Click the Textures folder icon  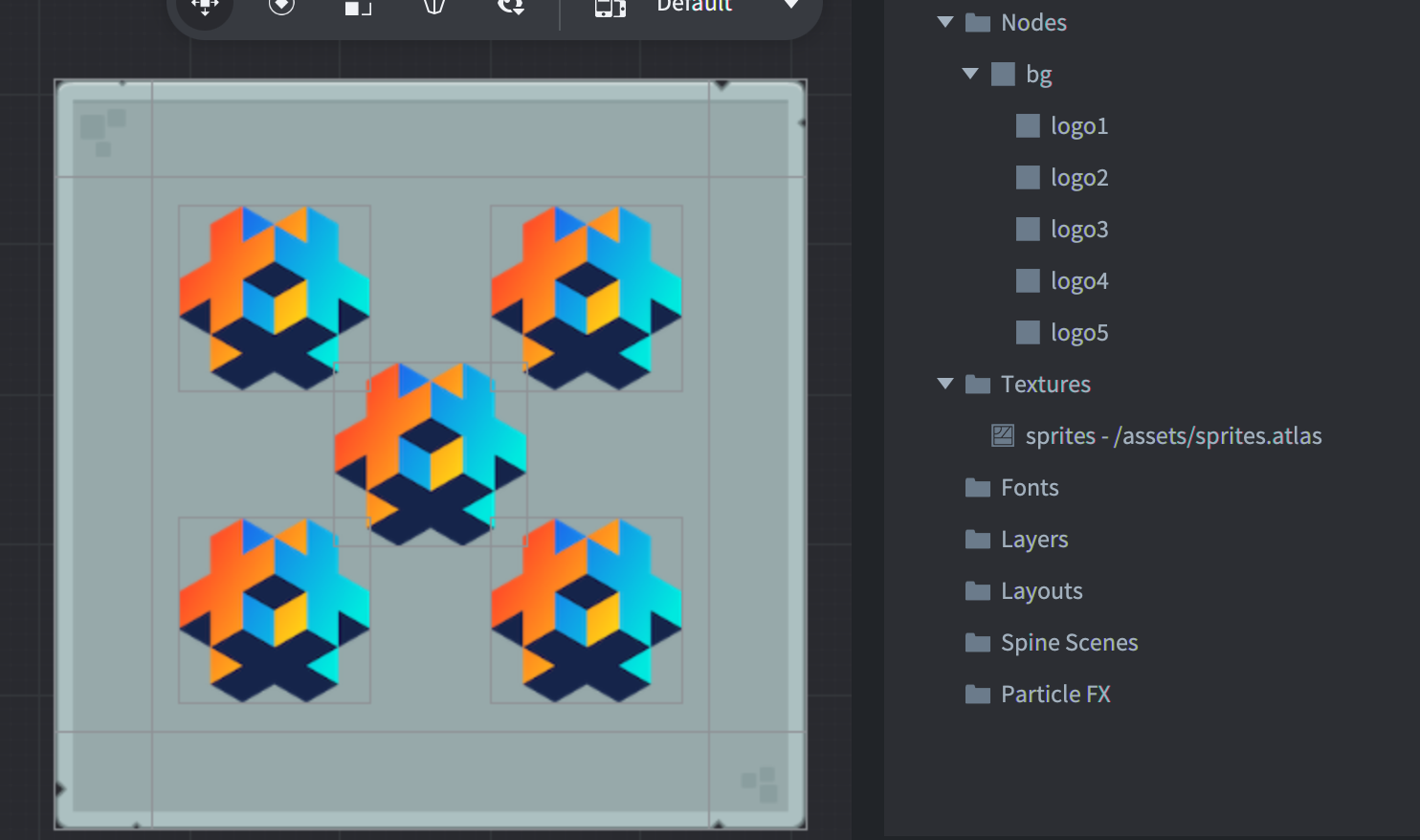tap(978, 384)
